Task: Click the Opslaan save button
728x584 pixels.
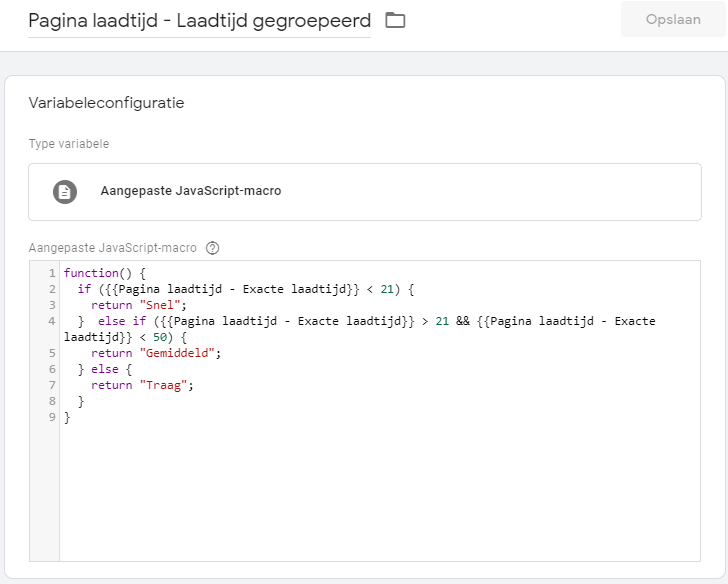Action: tap(673, 19)
